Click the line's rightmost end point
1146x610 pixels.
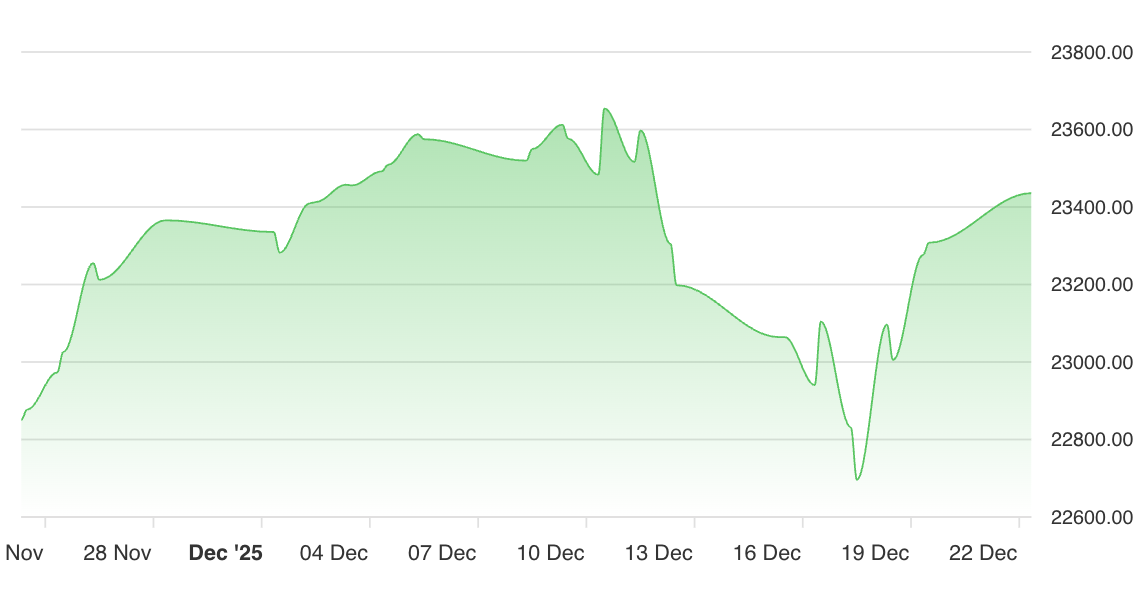(x=1030, y=193)
